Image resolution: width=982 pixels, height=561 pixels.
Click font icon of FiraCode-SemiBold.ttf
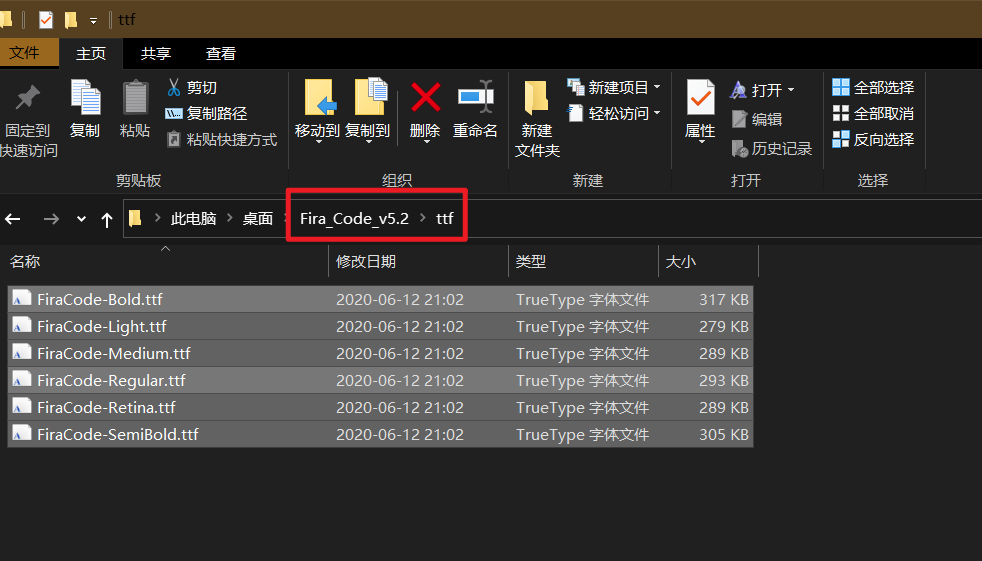[x=22, y=433]
